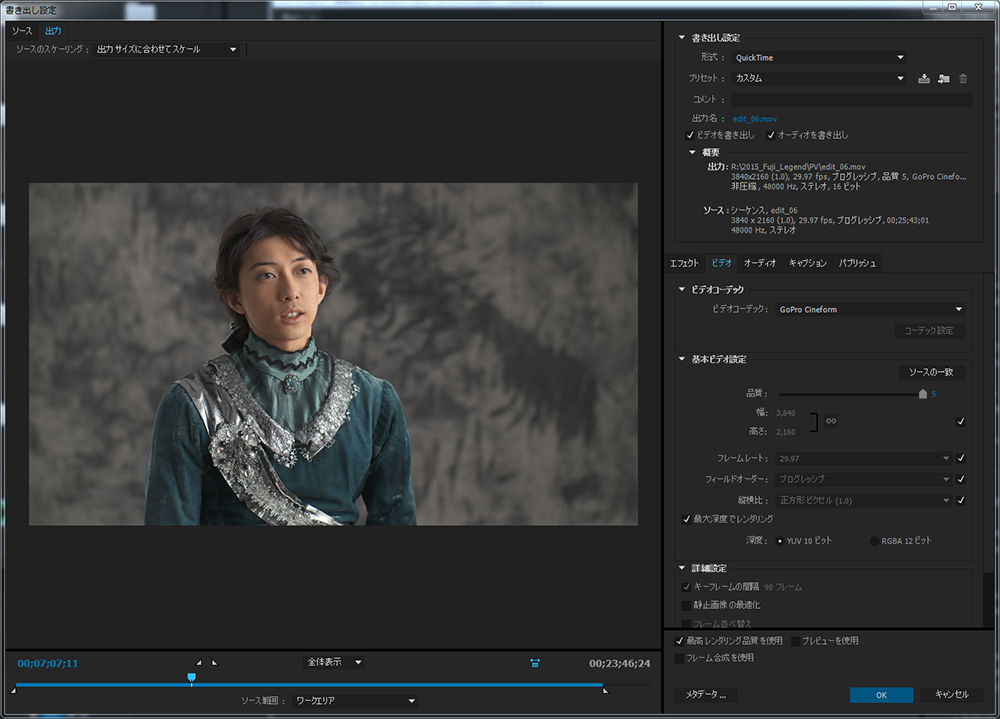
Task: Click the ソースの一致 button
Action: (931, 372)
